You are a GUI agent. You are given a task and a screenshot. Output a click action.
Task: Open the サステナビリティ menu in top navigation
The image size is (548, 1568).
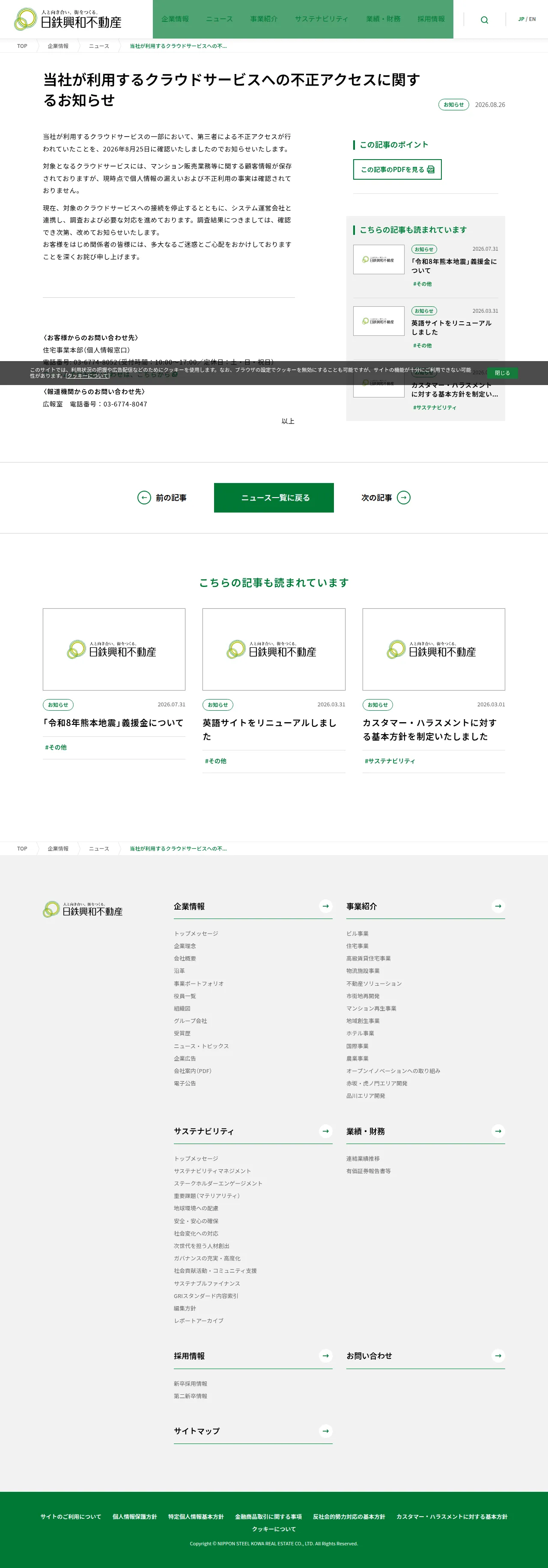pos(322,19)
